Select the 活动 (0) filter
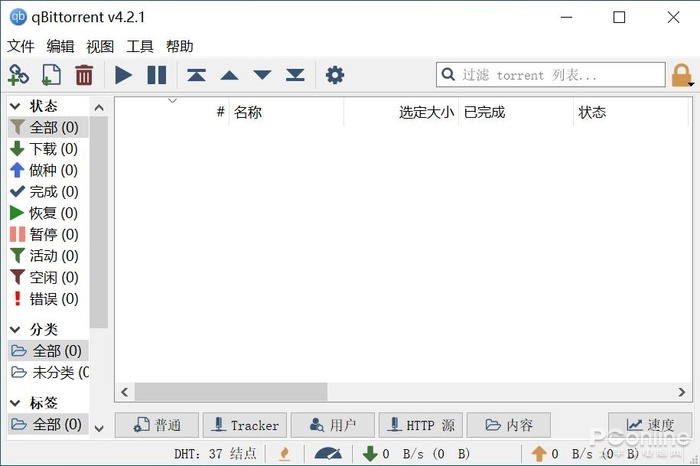 (48, 256)
